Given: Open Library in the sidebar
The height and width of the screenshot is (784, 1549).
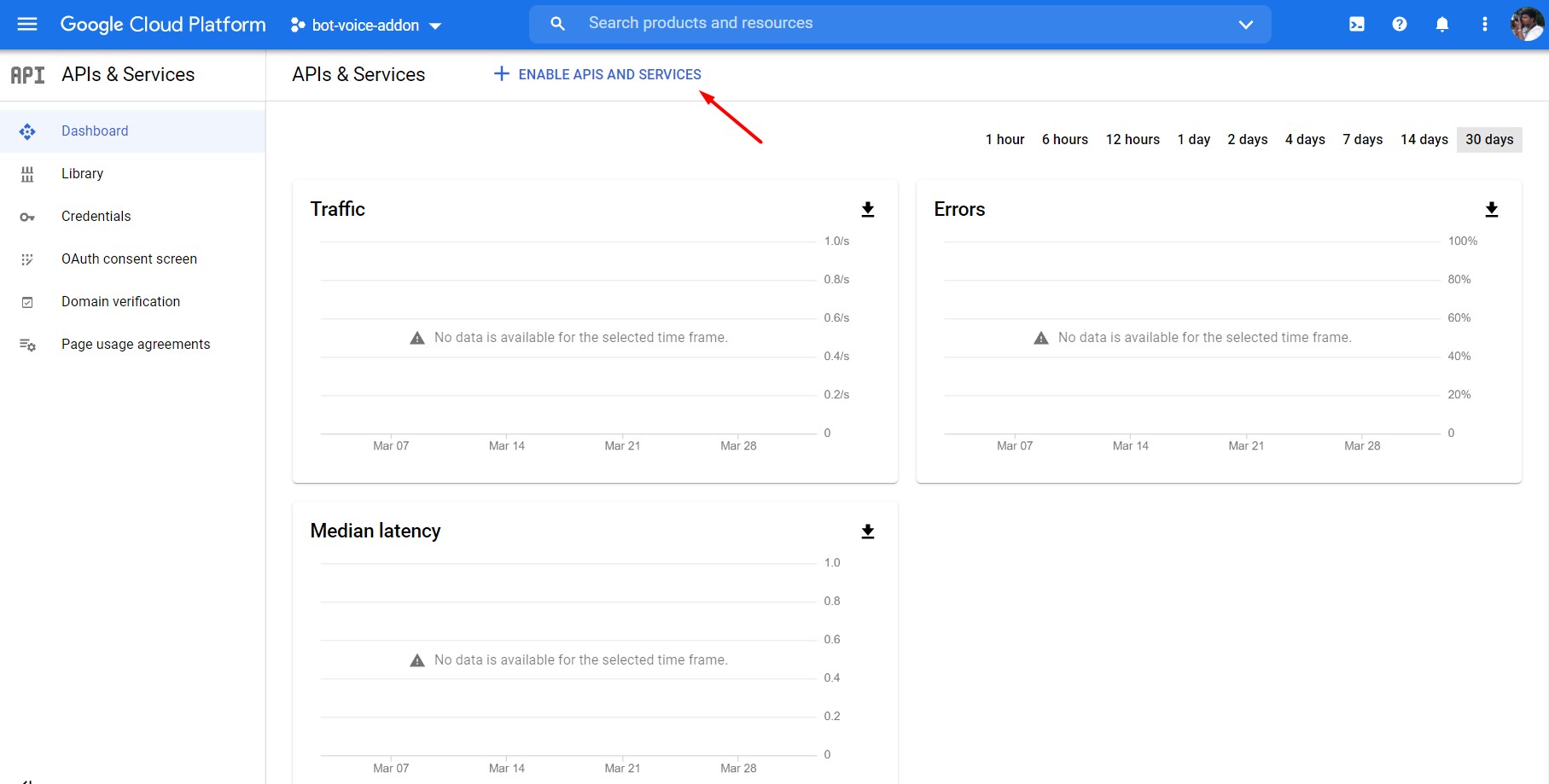Looking at the screenshot, I should click(82, 173).
